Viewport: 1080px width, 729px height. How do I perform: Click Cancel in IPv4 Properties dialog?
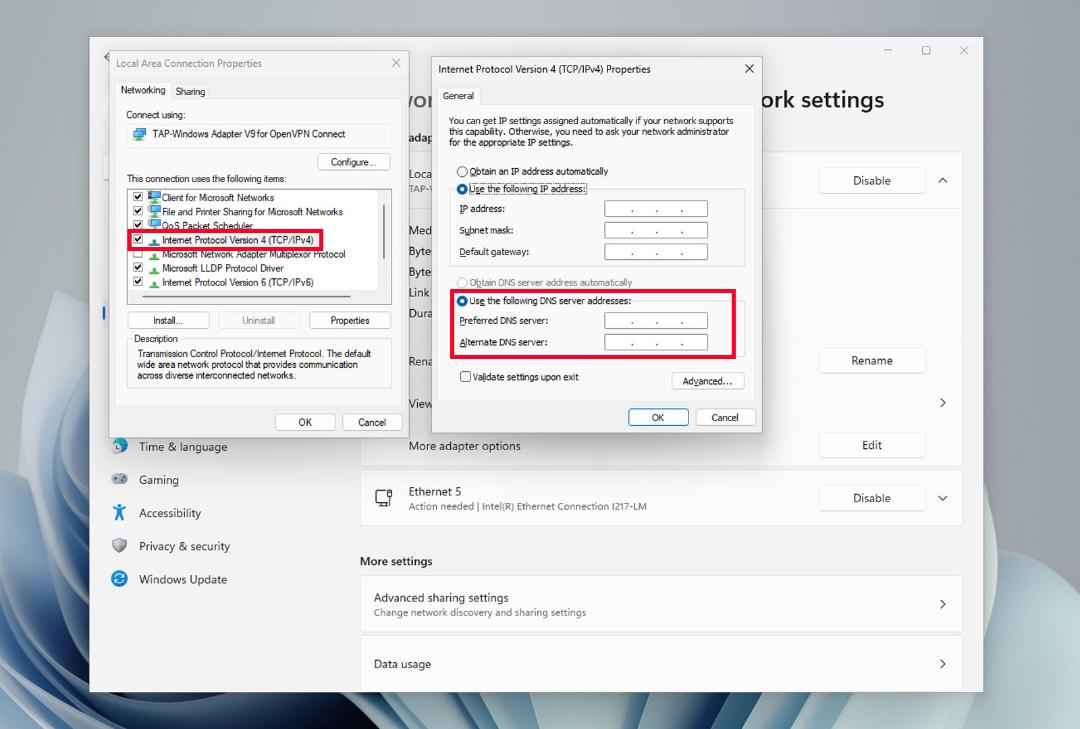[725, 418]
